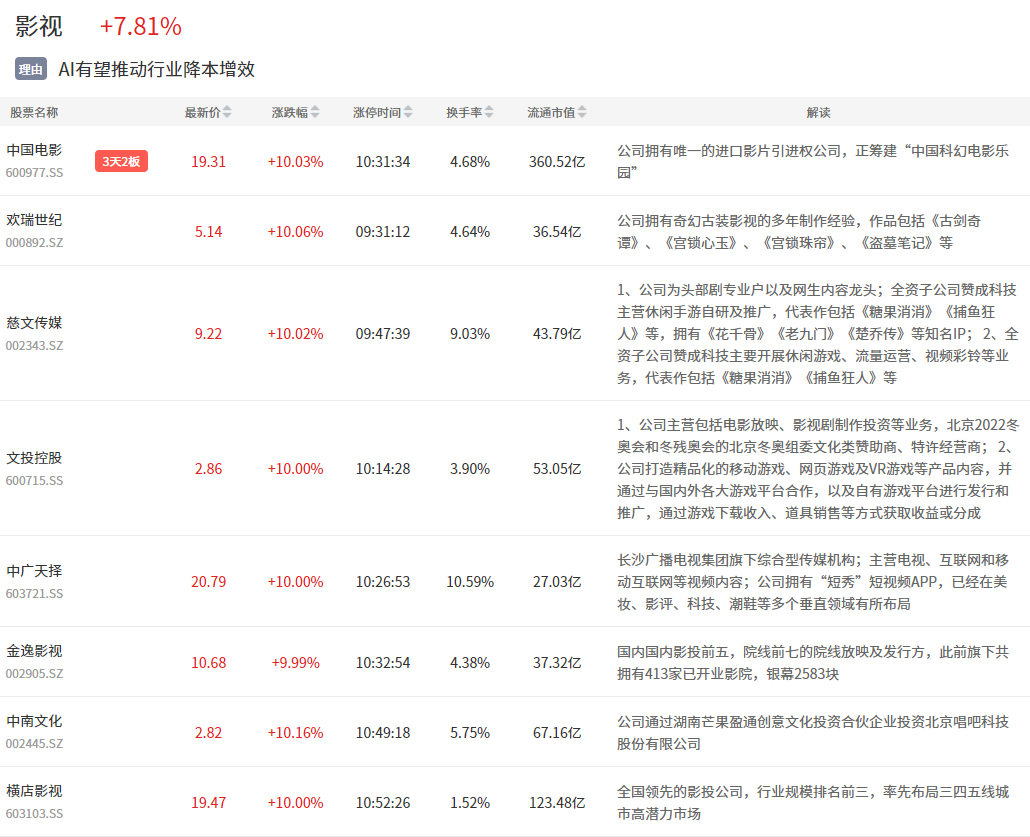Click change value +9.99%

[x=295, y=663]
